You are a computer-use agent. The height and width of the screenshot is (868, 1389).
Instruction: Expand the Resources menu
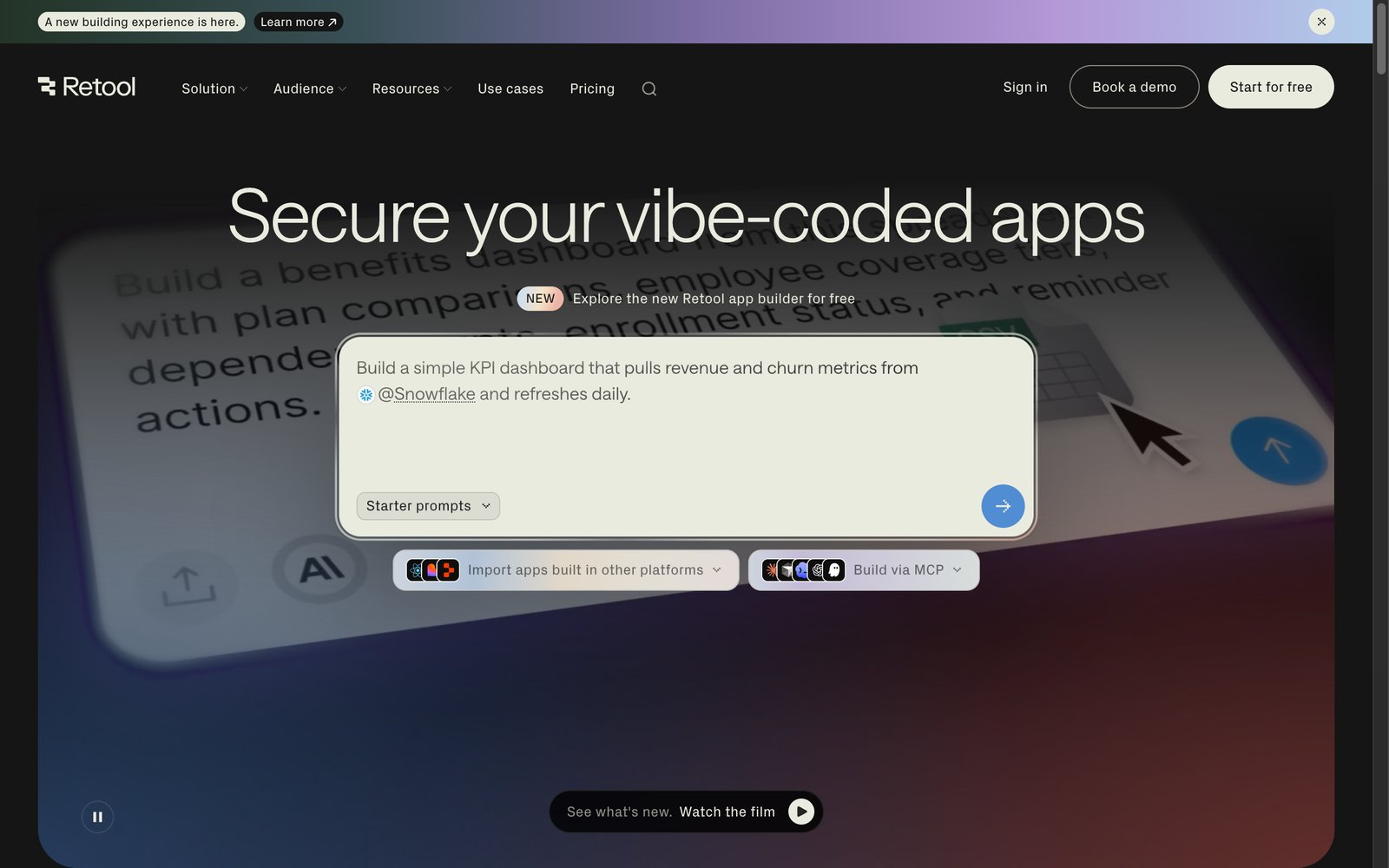[411, 89]
